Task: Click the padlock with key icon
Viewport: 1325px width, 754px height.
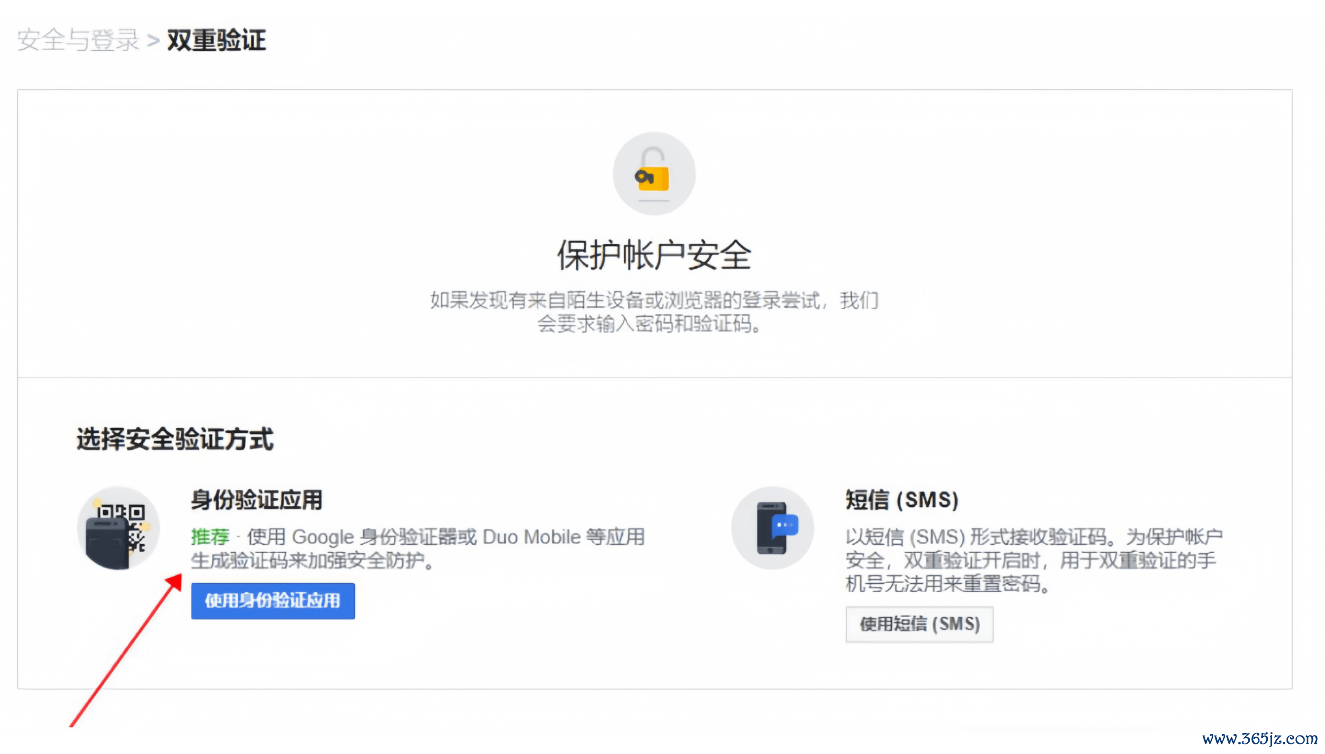Action: click(x=654, y=174)
